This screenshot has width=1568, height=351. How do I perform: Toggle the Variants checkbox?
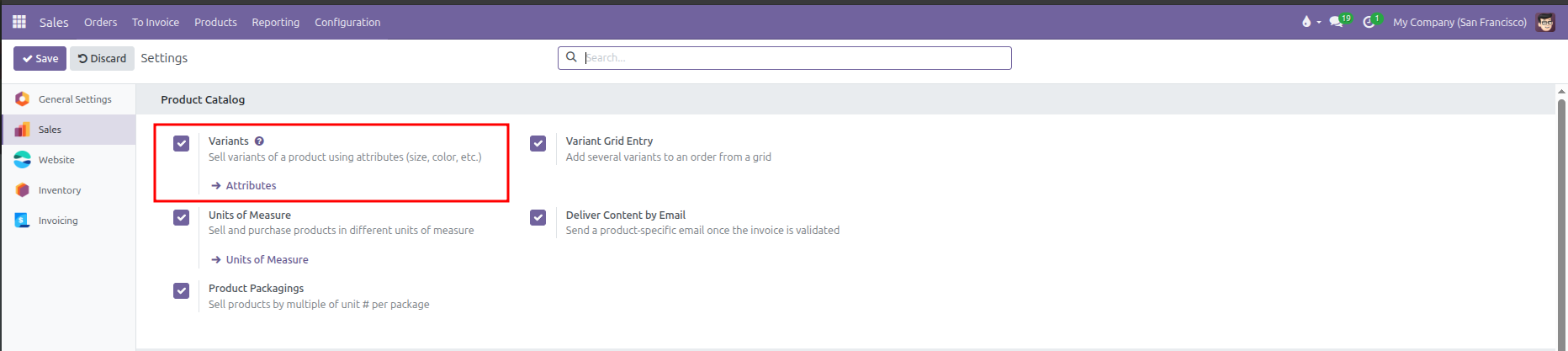click(182, 143)
